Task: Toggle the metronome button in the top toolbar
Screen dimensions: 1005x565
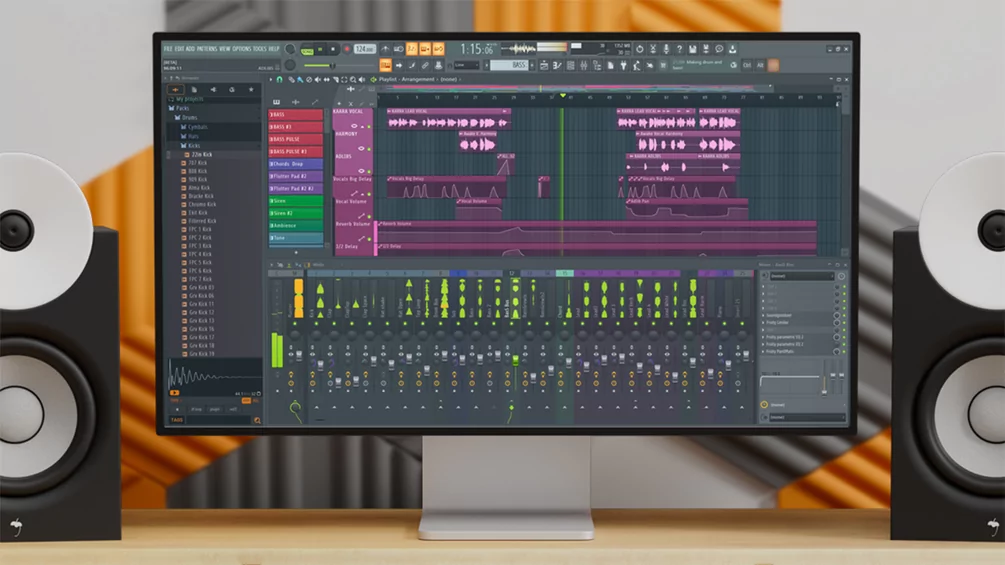Action: pyautogui.click(x=385, y=49)
